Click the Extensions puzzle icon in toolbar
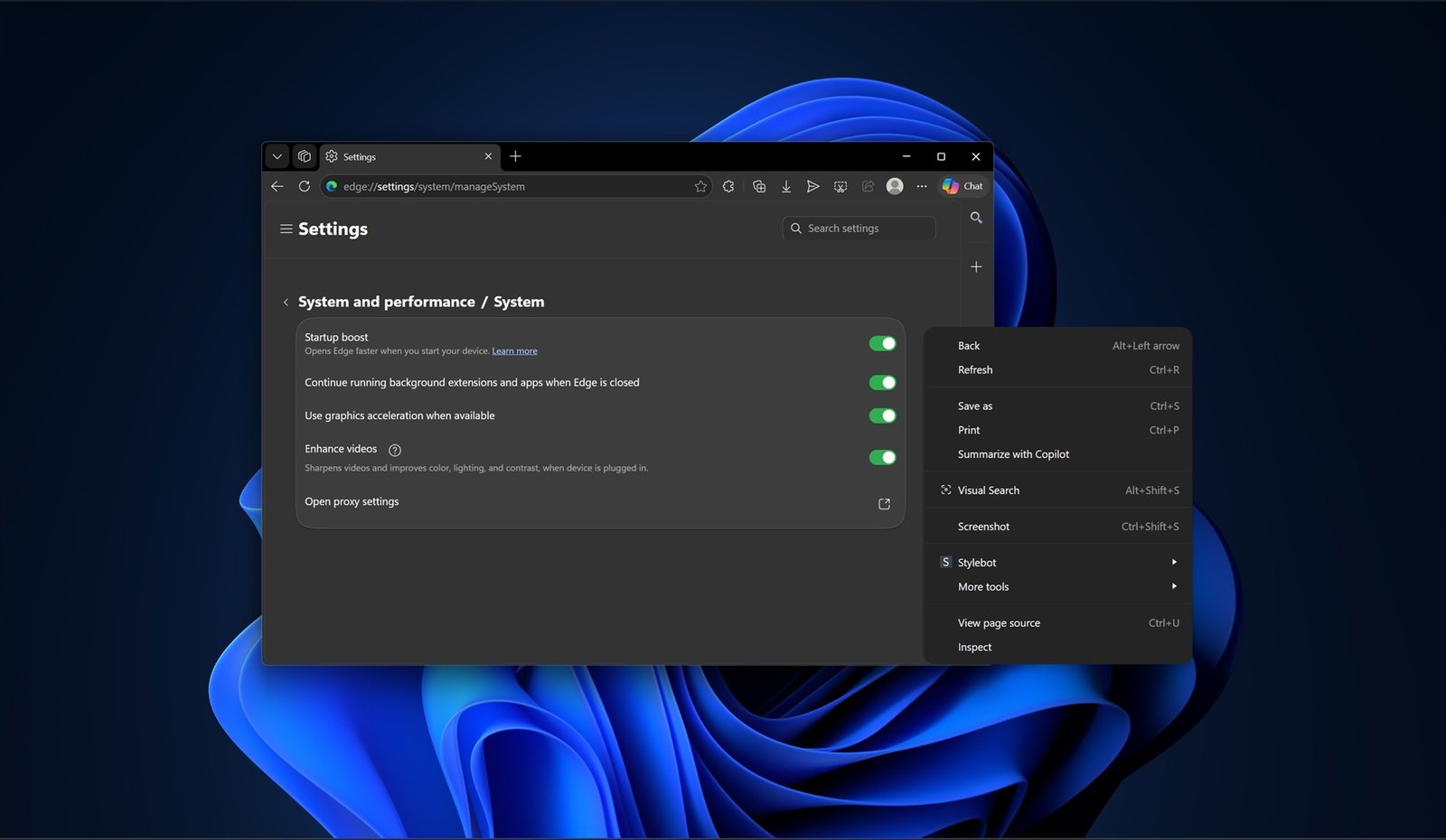The height and width of the screenshot is (840, 1446). [x=728, y=186]
